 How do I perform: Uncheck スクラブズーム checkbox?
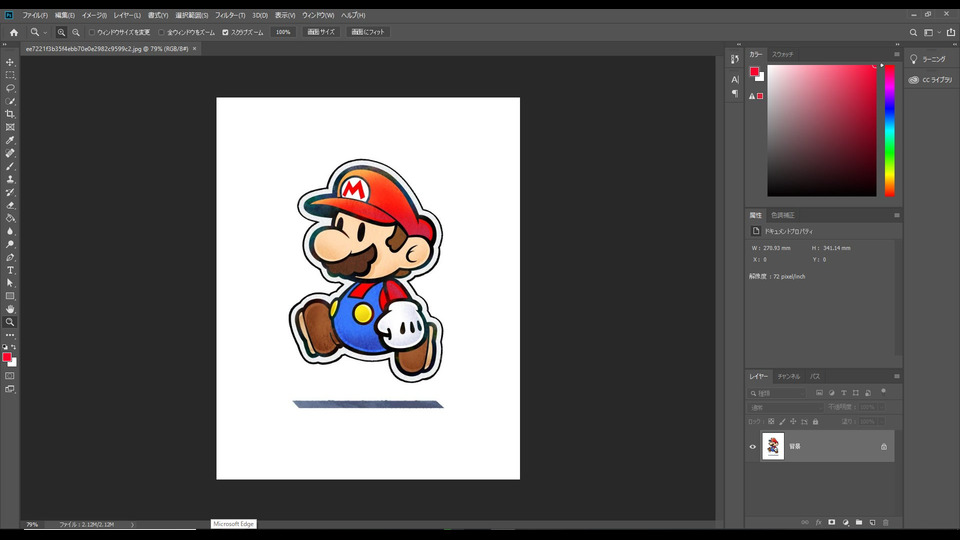225,32
